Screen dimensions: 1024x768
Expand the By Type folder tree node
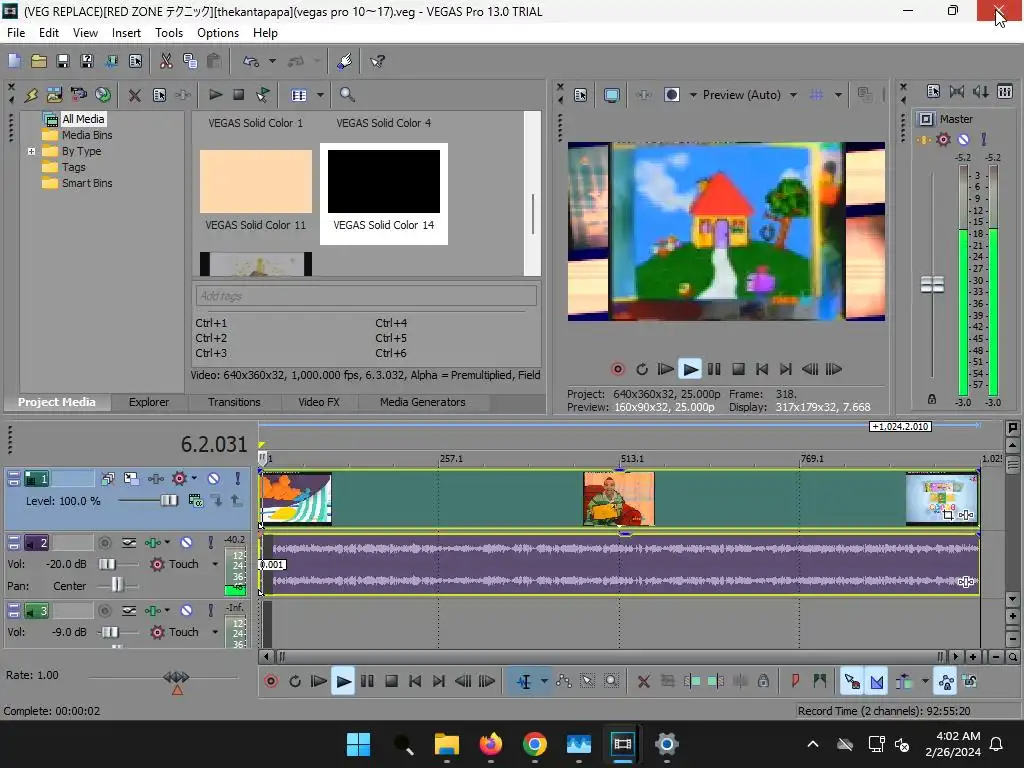point(31,151)
